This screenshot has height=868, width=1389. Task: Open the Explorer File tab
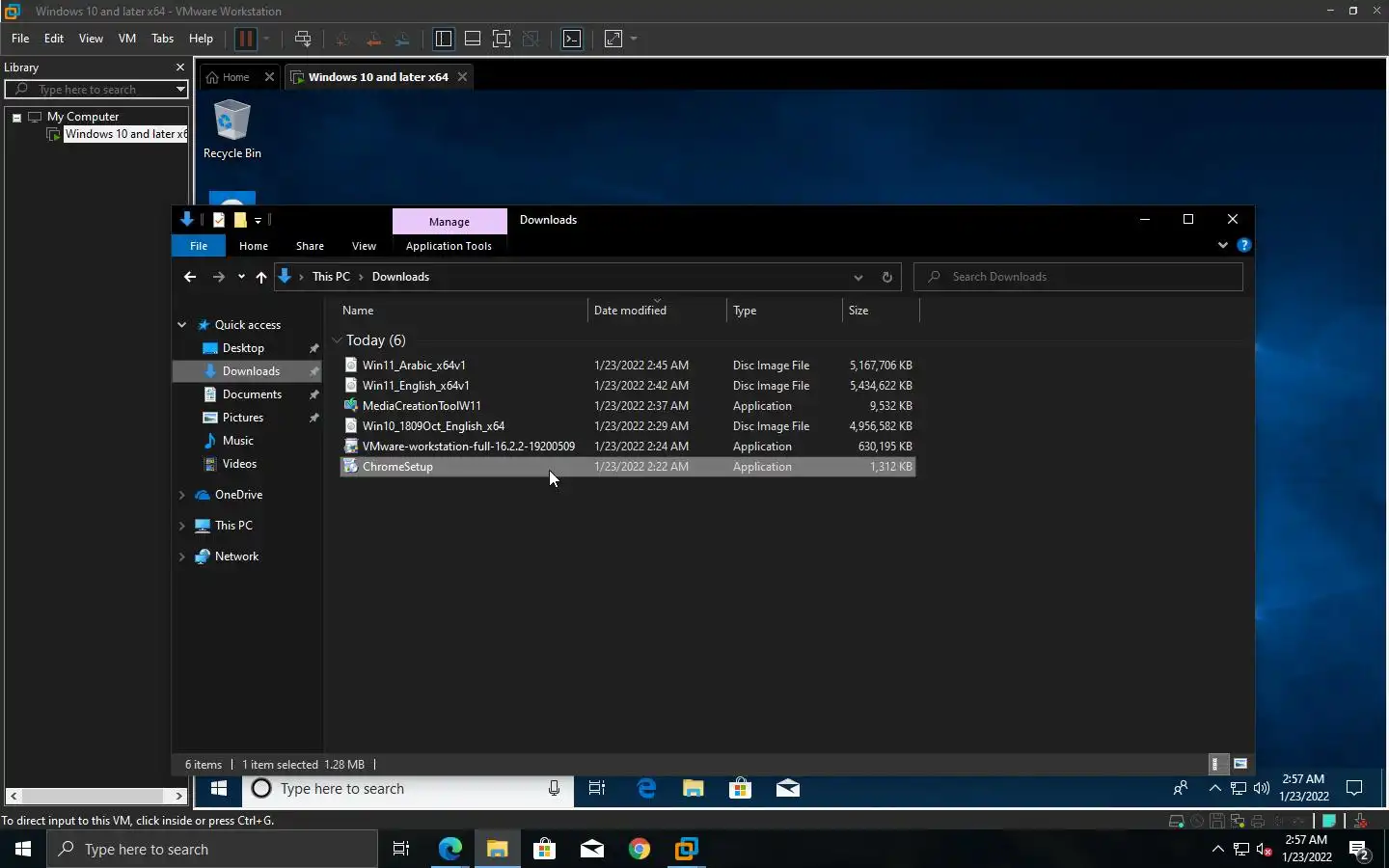199,246
